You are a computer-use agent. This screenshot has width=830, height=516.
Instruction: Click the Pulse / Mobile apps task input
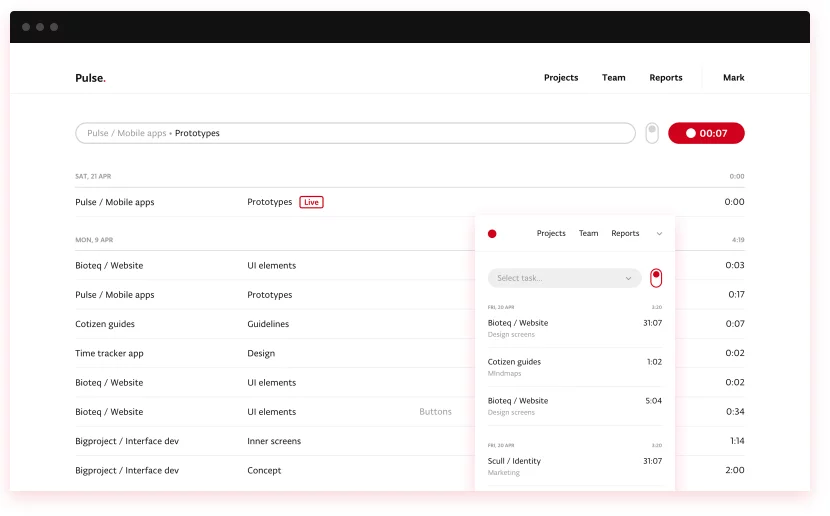coord(355,133)
